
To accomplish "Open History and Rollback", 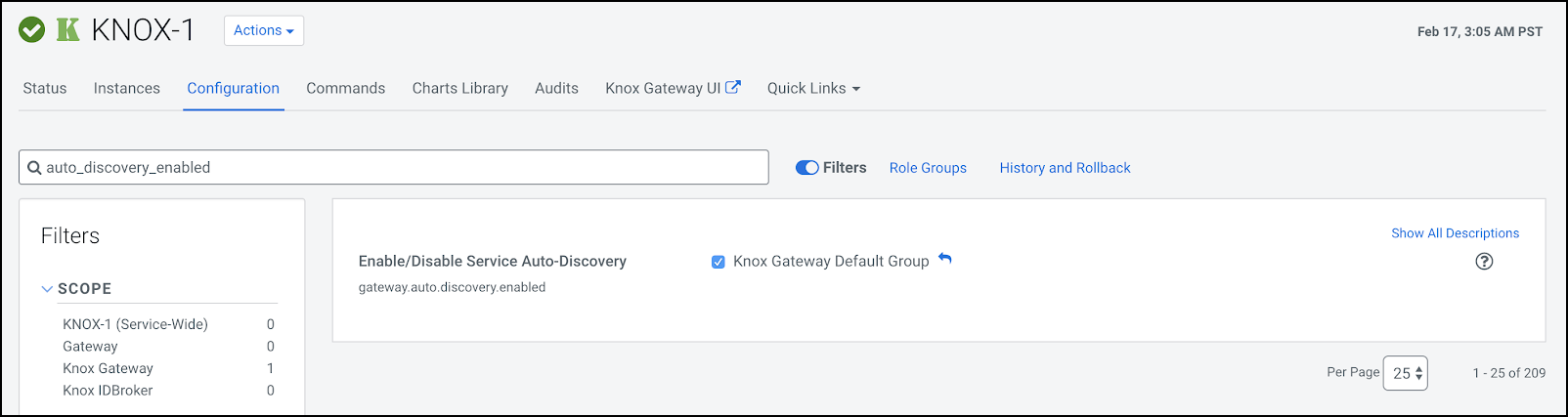I will (x=1065, y=168).
